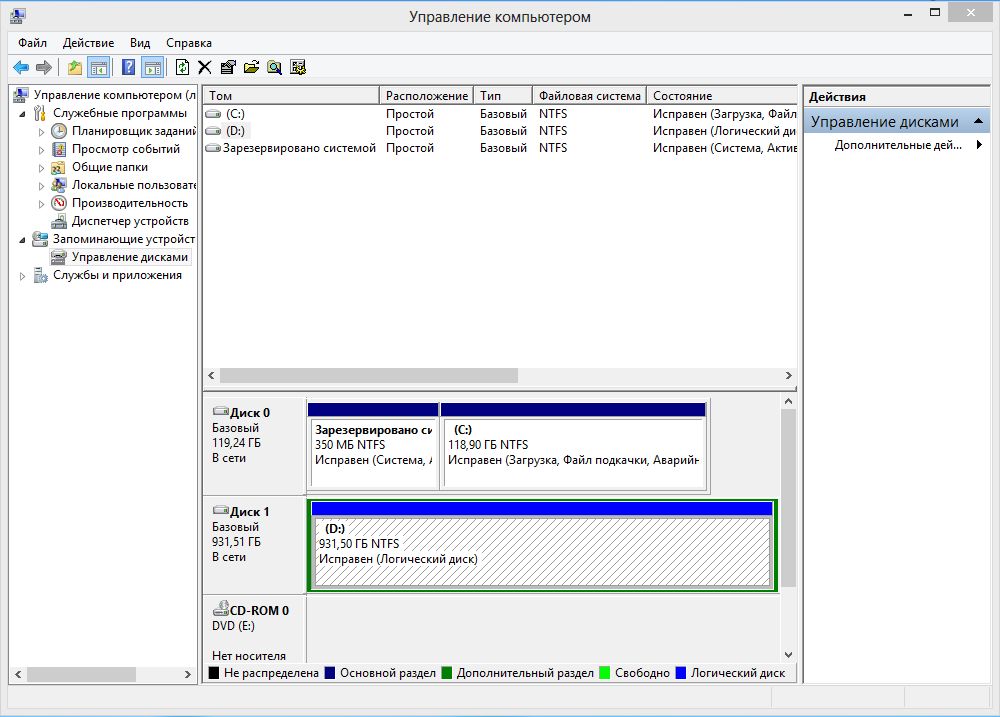Image resolution: width=1000 pixels, height=717 pixels.
Task: Select Управление дисками in the tree
Action: pyautogui.click(x=129, y=256)
